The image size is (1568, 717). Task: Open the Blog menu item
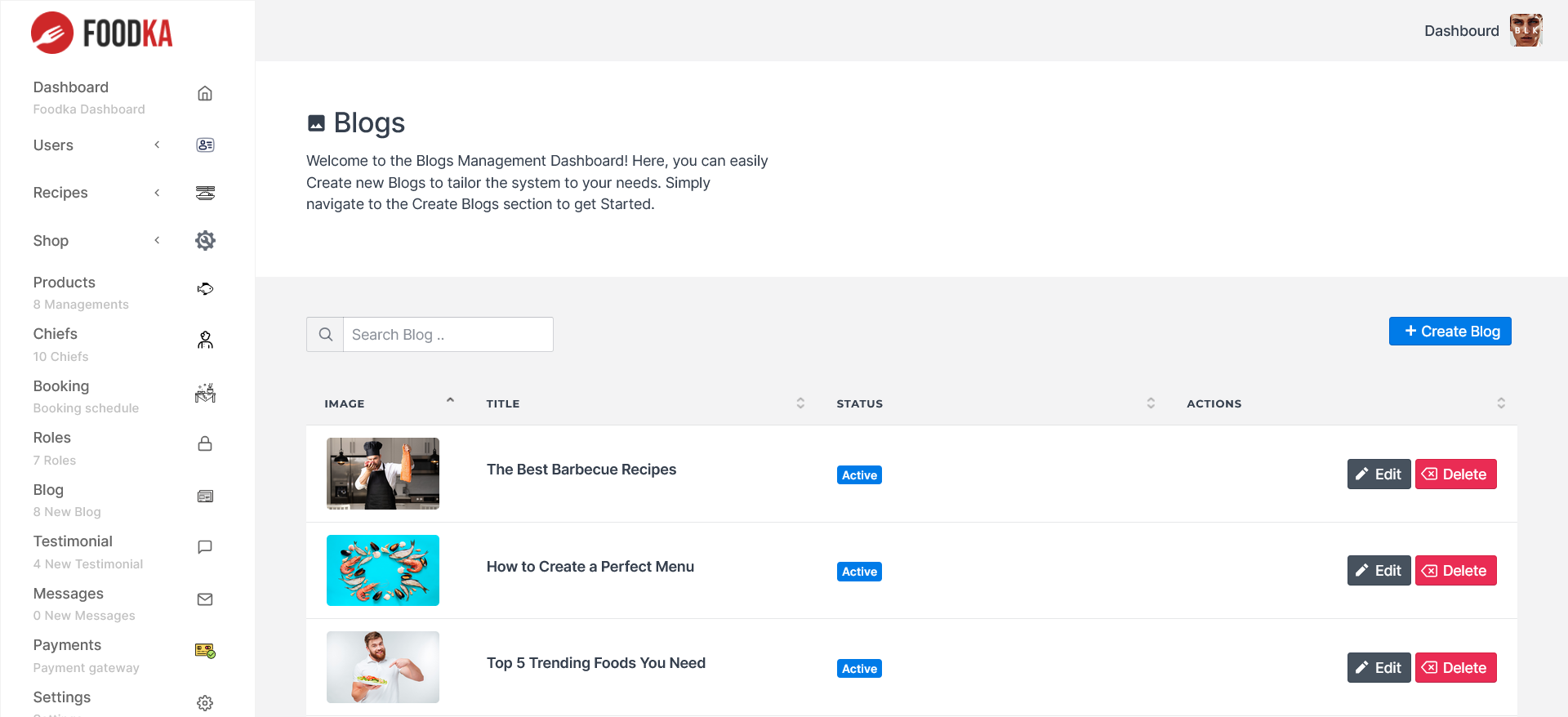click(x=48, y=490)
